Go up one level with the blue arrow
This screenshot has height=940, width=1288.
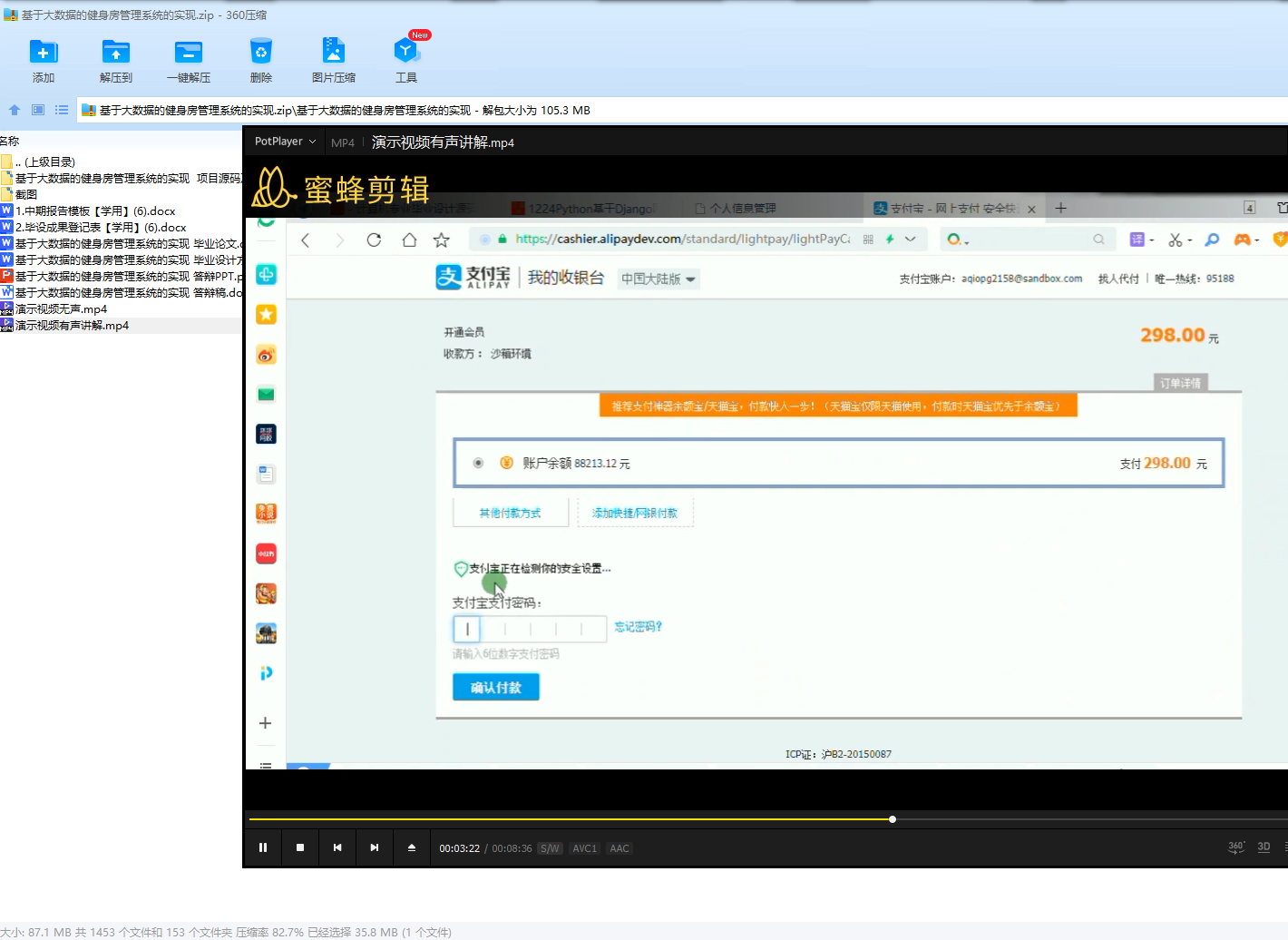(x=15, y=110)
